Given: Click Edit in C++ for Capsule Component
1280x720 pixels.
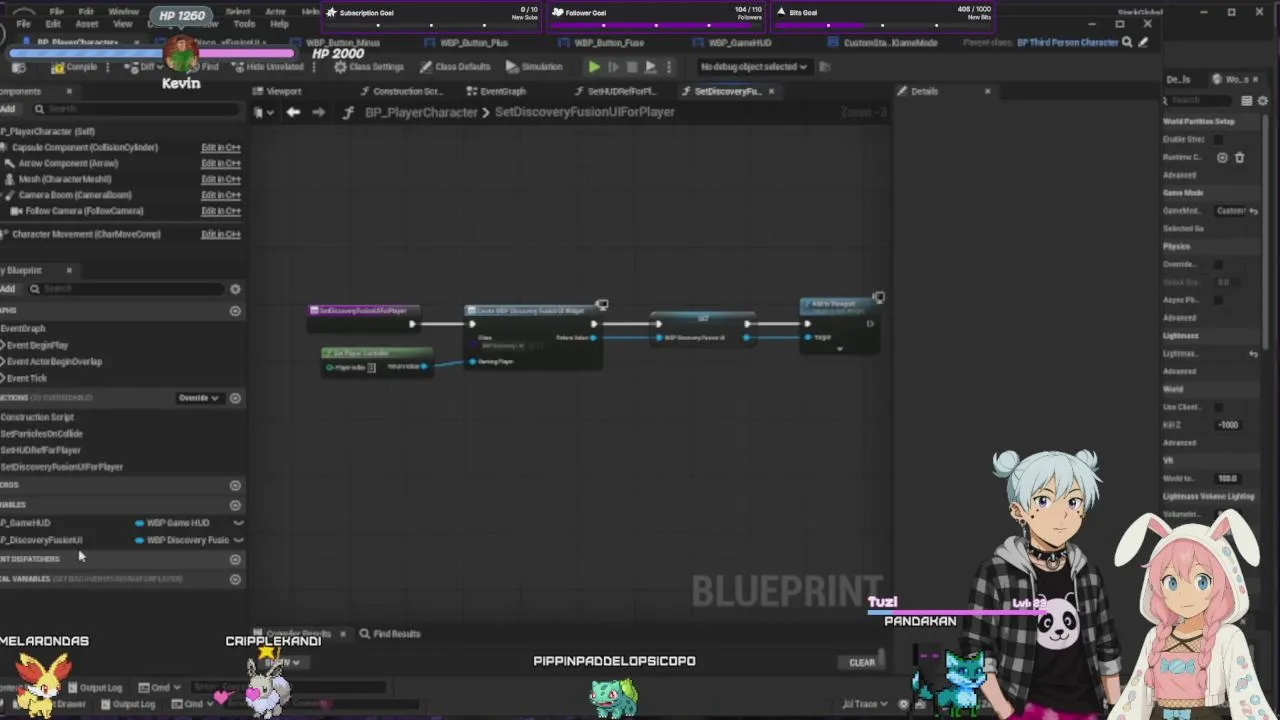Looking at the screenshot, I should [220, 147].
